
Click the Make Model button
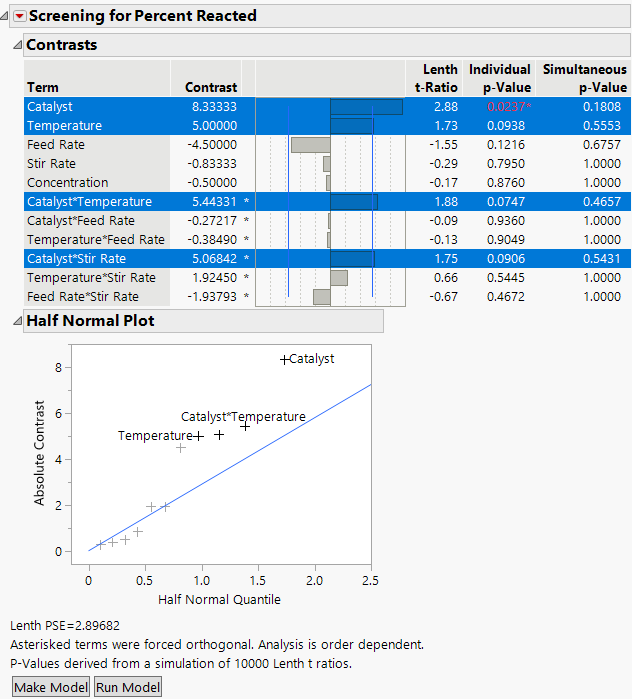click(50, 687)
